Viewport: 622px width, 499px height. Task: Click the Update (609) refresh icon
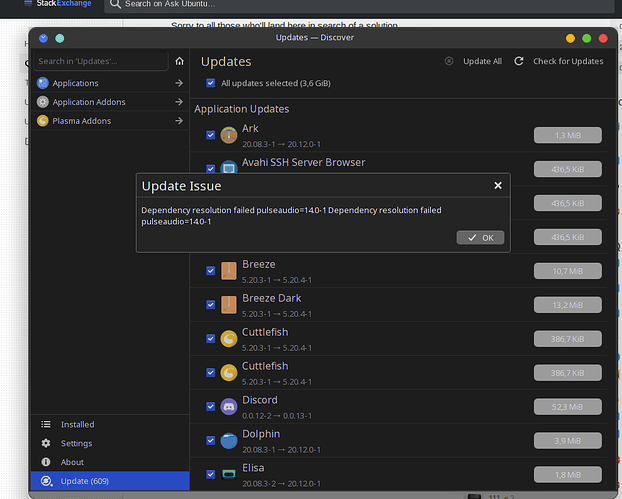coord(46,481)
